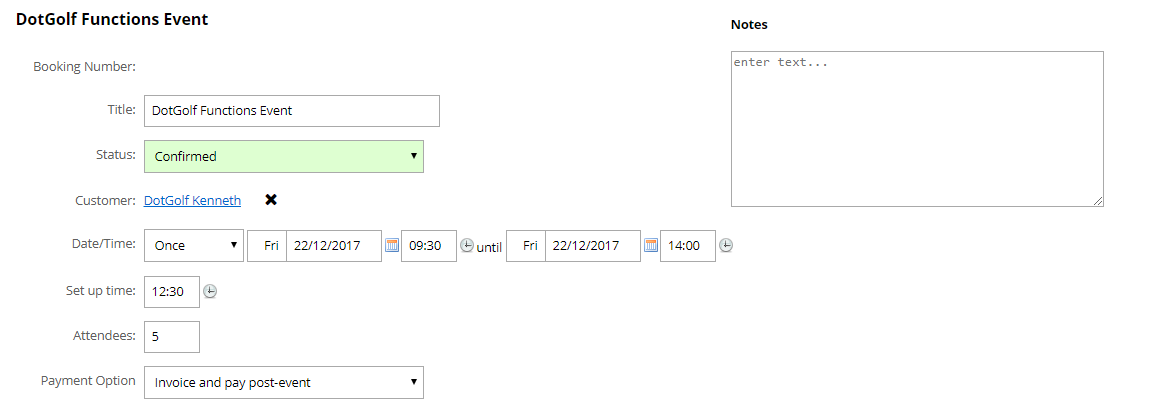Open the start date calendar picker icon
This screenshot has width=1152, height=406.
pos(392,246)
